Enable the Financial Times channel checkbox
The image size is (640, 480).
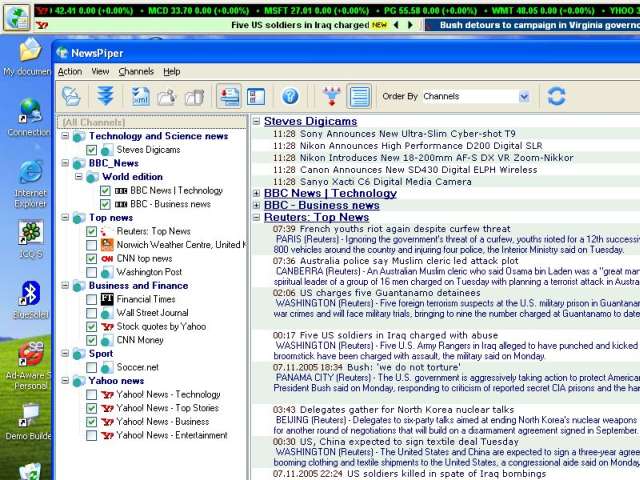click(92, 299)
